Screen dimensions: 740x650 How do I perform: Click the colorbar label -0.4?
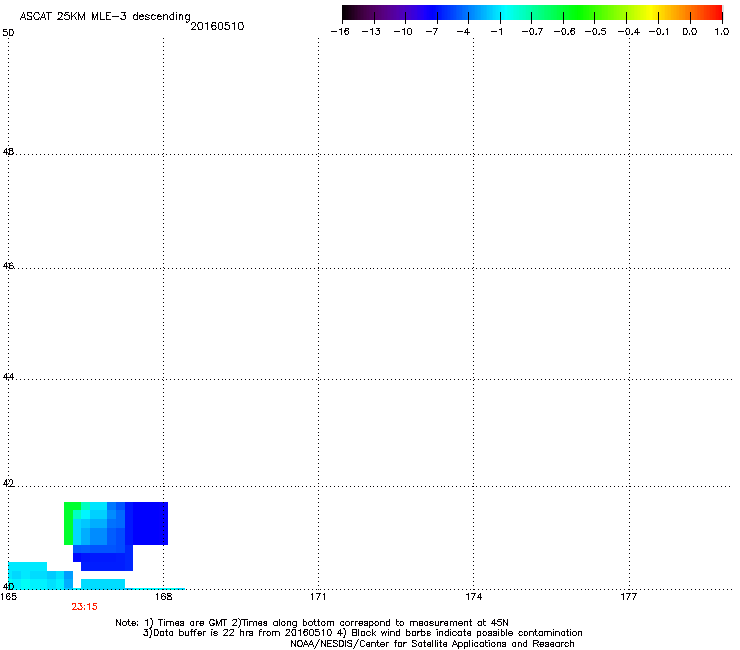(629, 32)
